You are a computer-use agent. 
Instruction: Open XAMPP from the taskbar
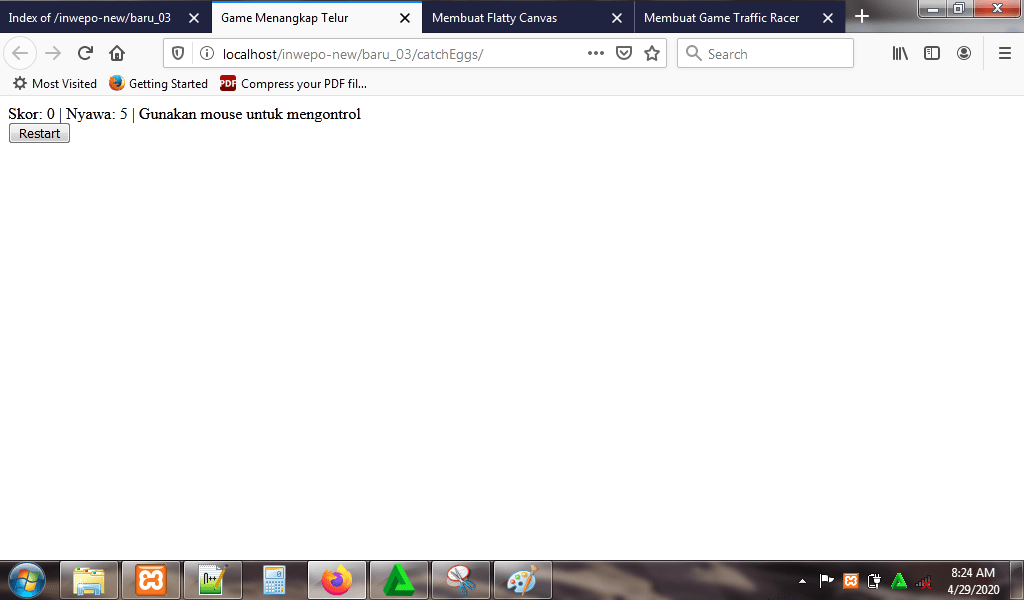[151, 580]
